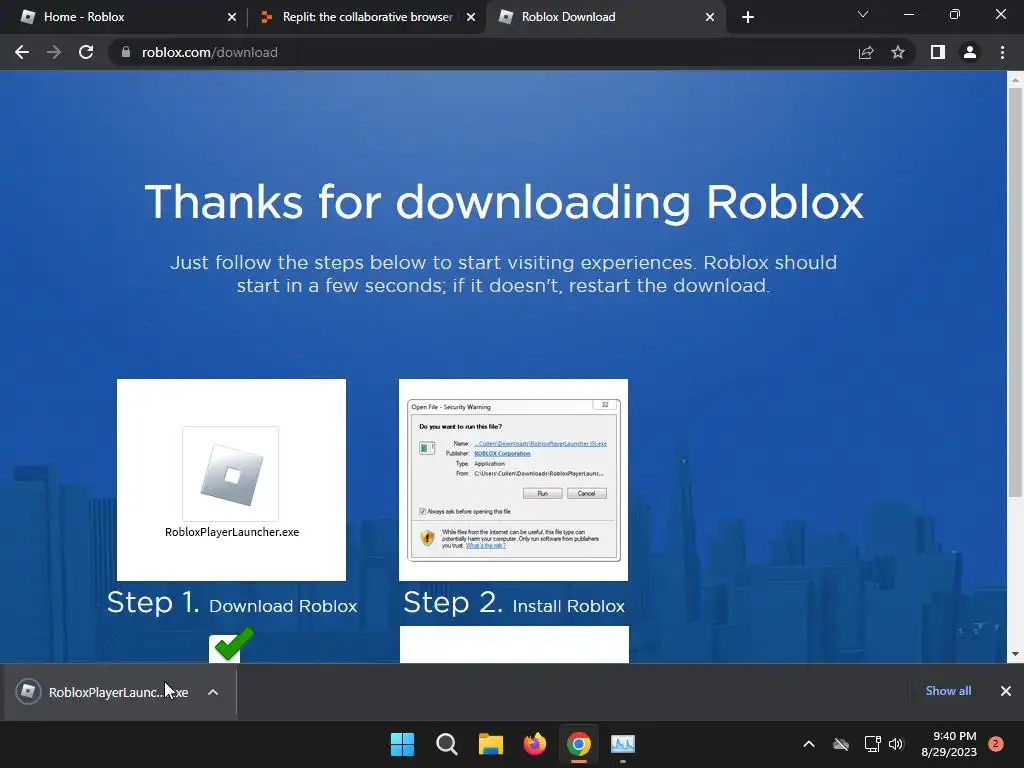The height and width of the screenshot is (768, 1024).
Task: Open downloaded RobloxPlayerLauncher.exe in downloads bar
Action: pyautogui.click(x=118, y=692)
